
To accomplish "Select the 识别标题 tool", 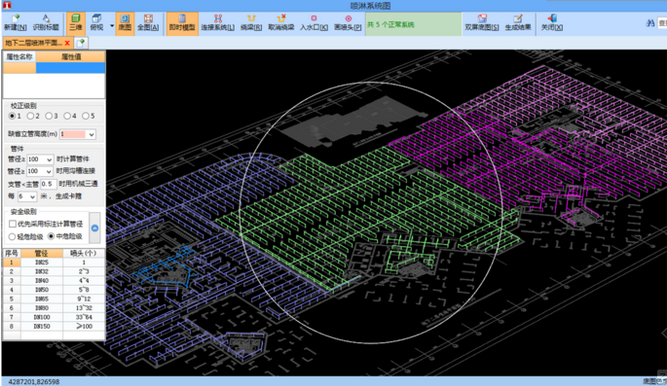I will (46, 23).
